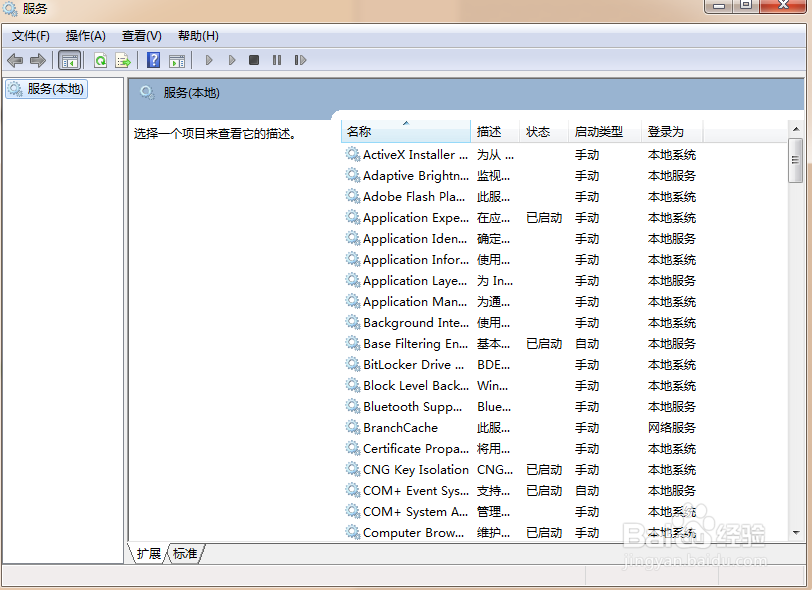Click the Refresh icon in toolbar
The image size is (812, 590).
[99, 60]
